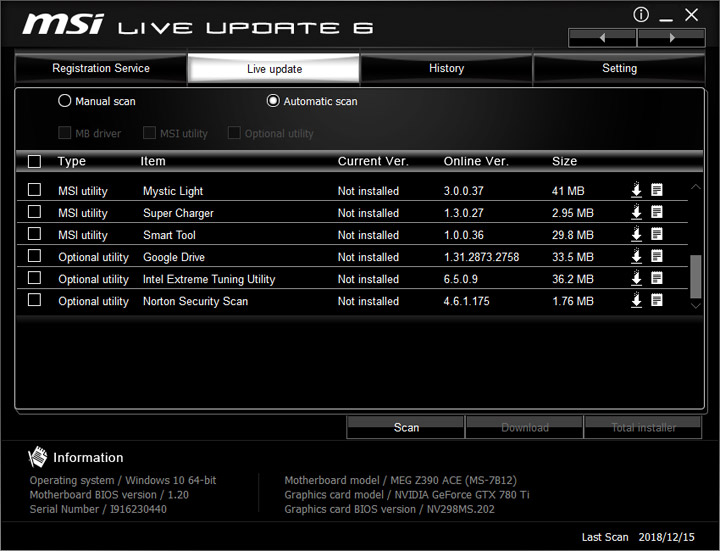This screenshot has width=720, height=551.
Task: Select the Norton Security Scan item name
Action: tap(195, 301)
